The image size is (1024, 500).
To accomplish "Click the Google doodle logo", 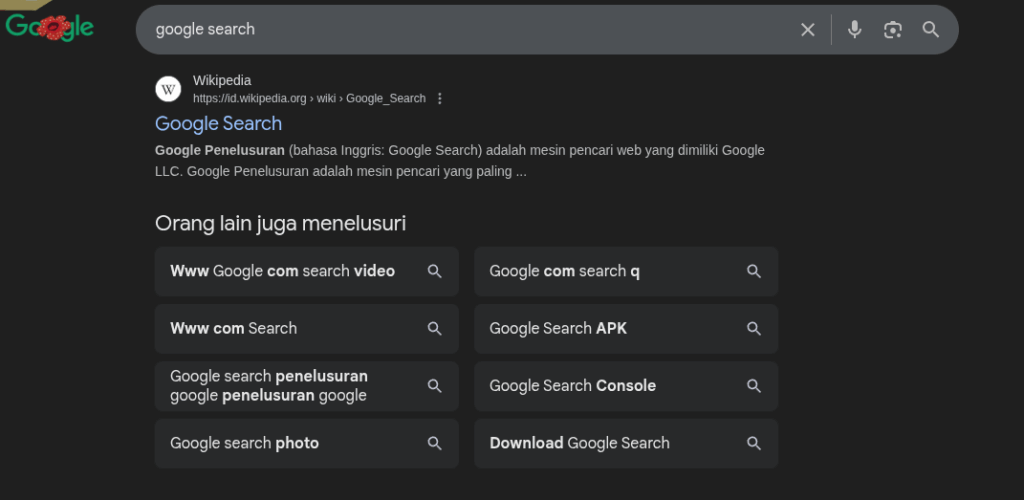I will click(50, 27).
